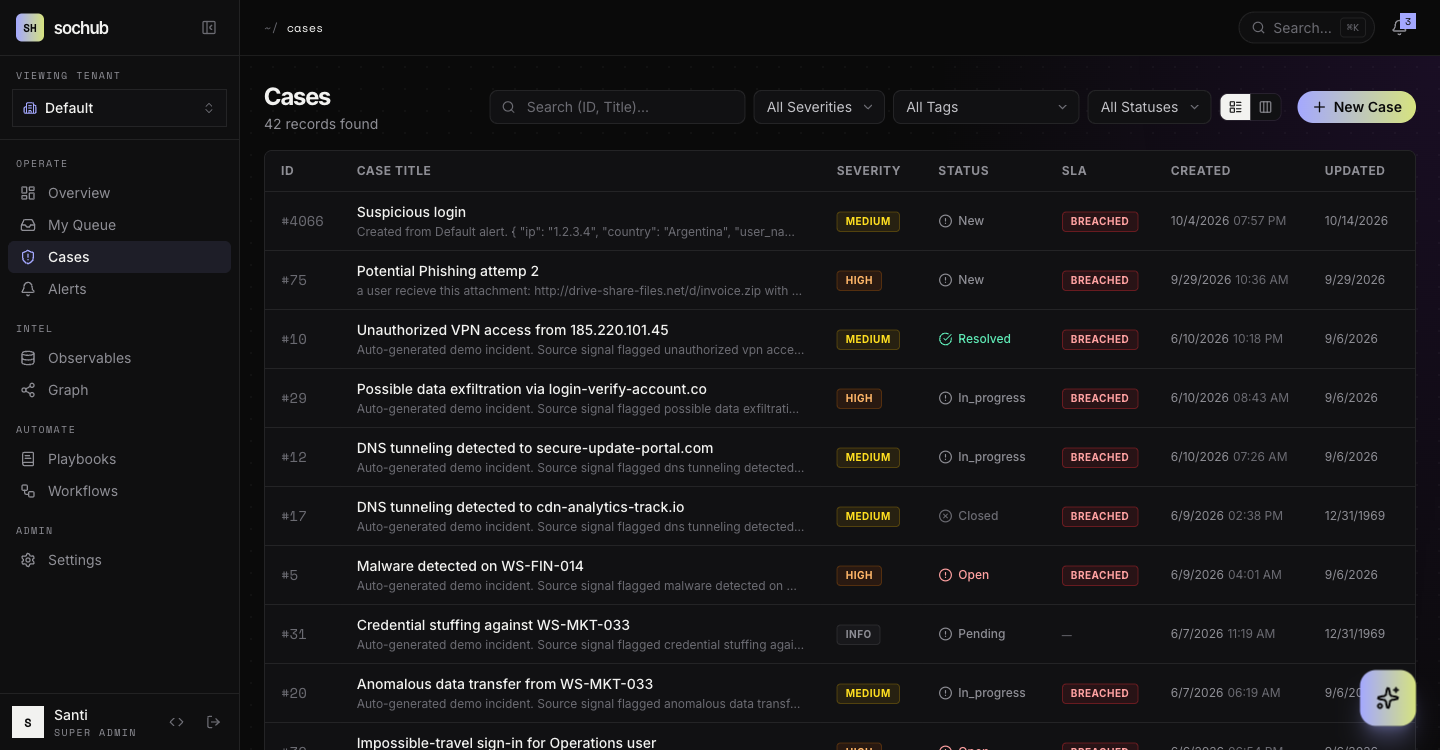Click Open status on case #5
1440x750 pixels.
(963, 575)
